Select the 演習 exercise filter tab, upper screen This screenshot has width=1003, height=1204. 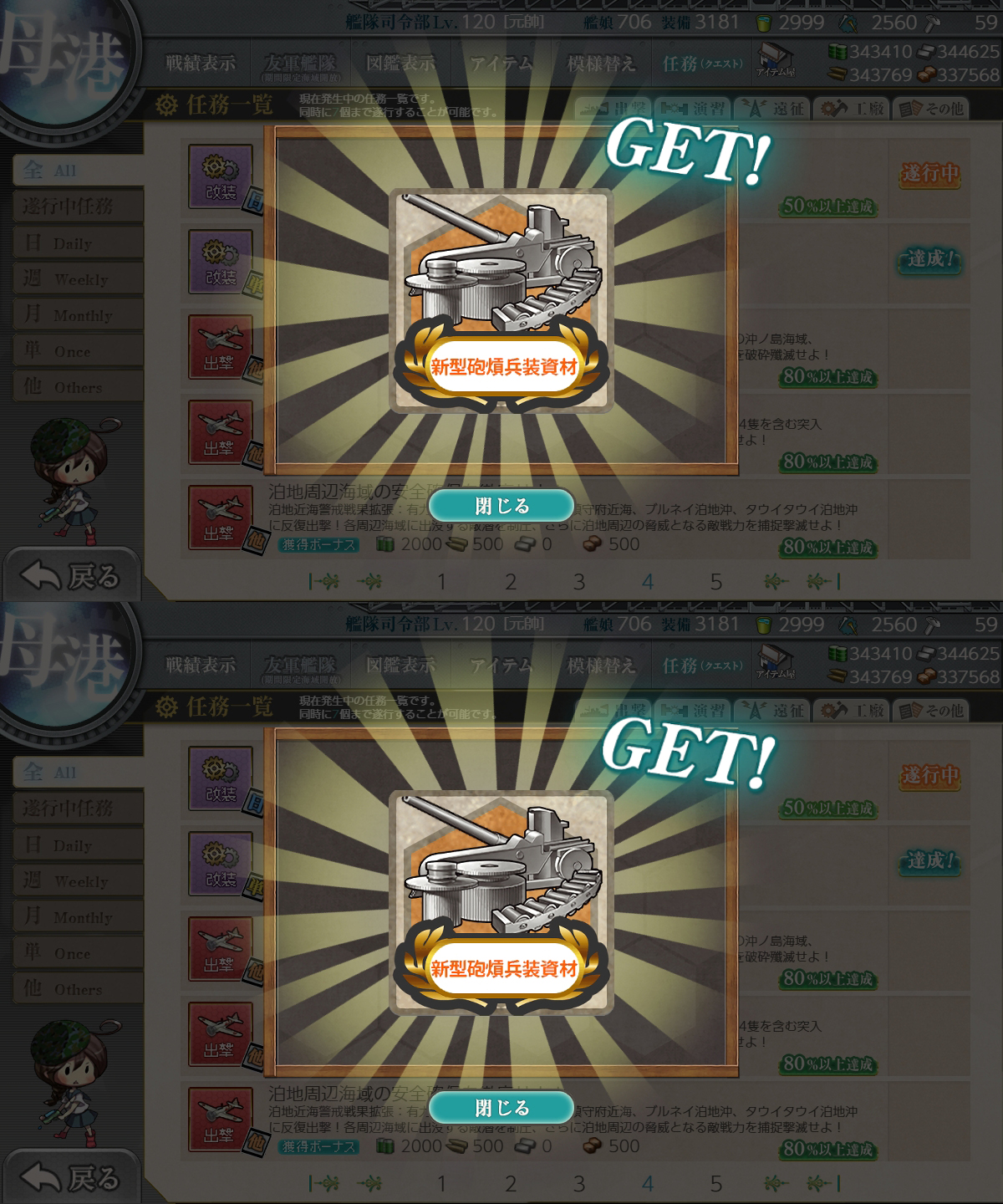click(x=693, y=109)
